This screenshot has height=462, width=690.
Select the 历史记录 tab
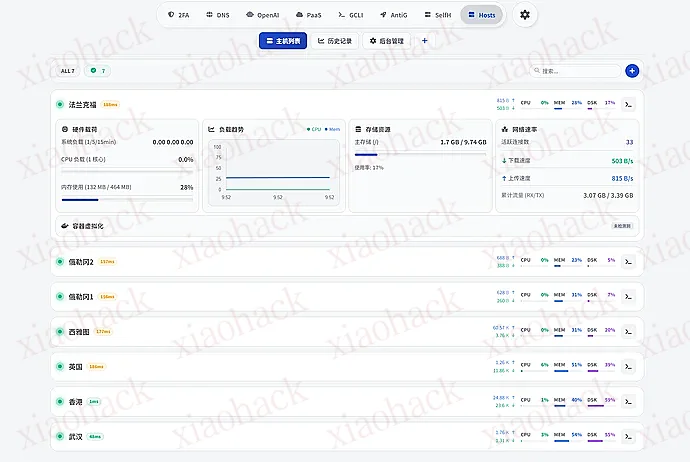pos(334,41)
